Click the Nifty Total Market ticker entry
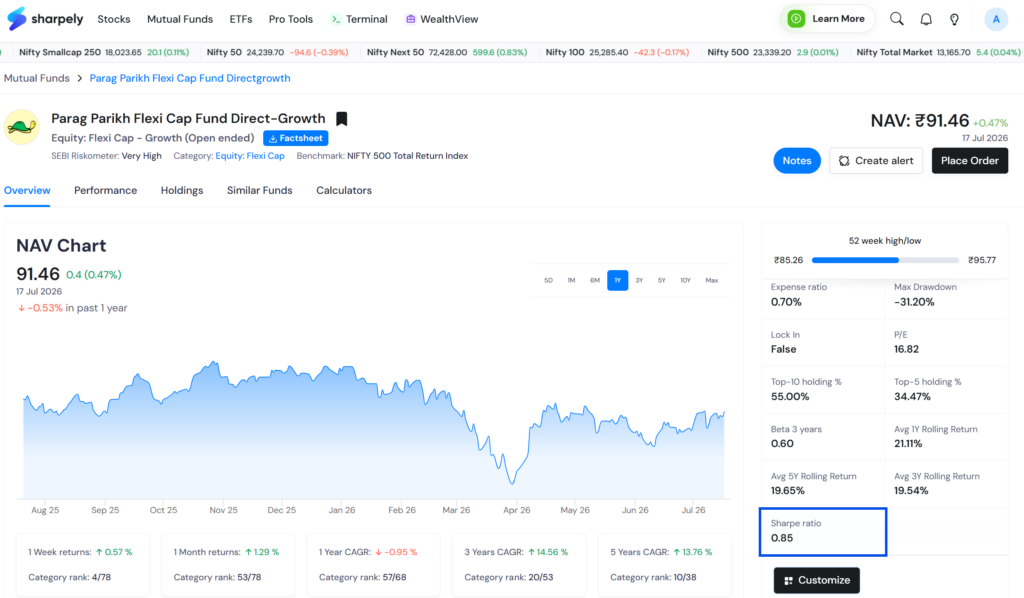The height and width of the screenshot is (598, 1024). (x=938, y=52)
